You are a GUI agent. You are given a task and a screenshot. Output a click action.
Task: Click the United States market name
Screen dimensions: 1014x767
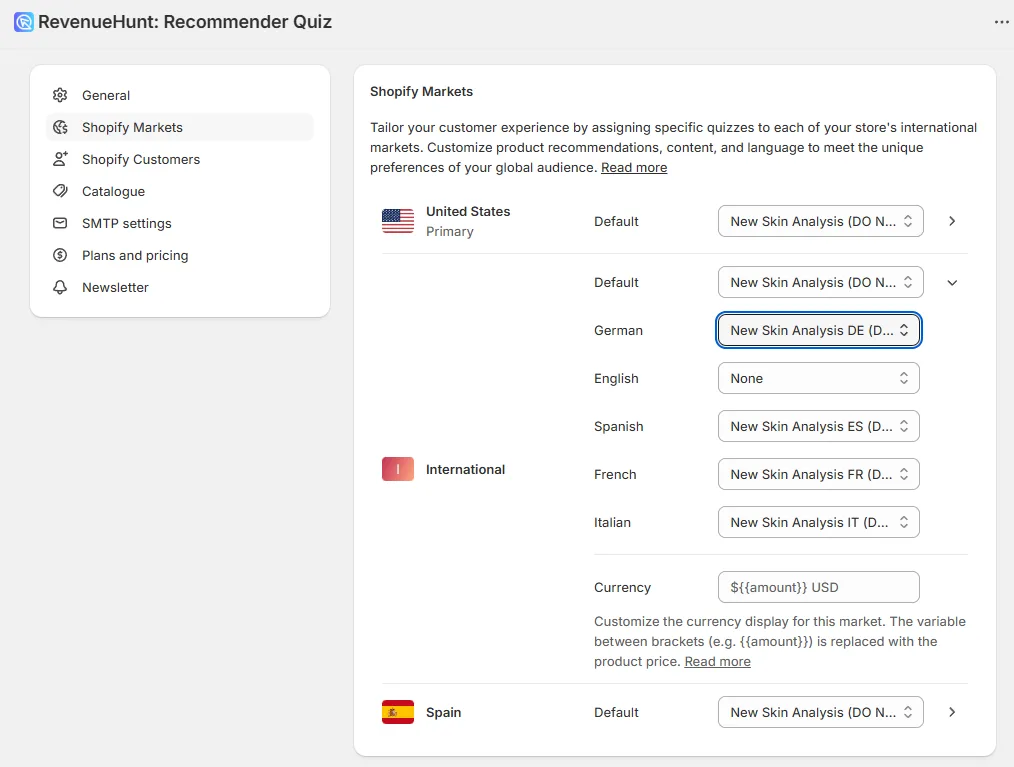click(468, 211)
